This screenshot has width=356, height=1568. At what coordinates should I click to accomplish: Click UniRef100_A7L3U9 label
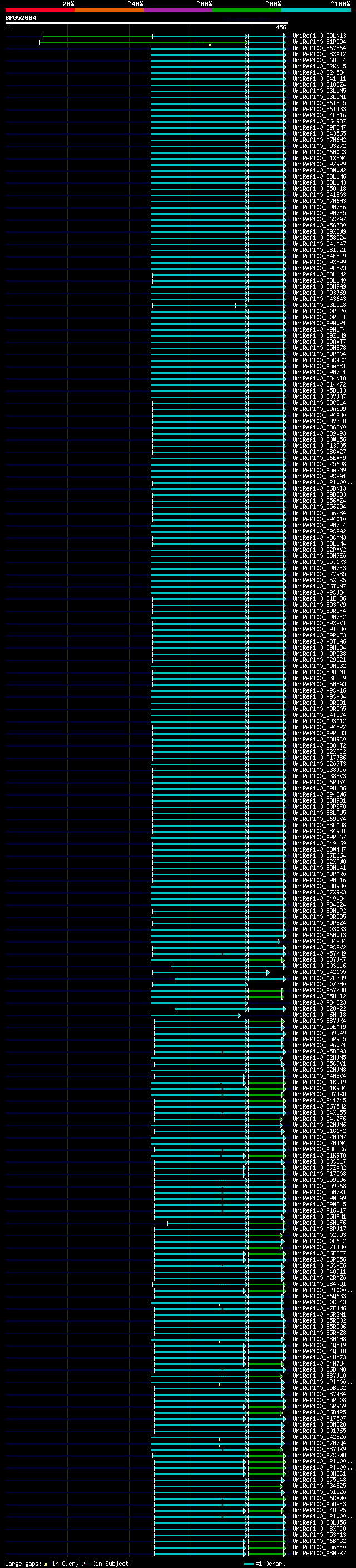tap(319, 977)
